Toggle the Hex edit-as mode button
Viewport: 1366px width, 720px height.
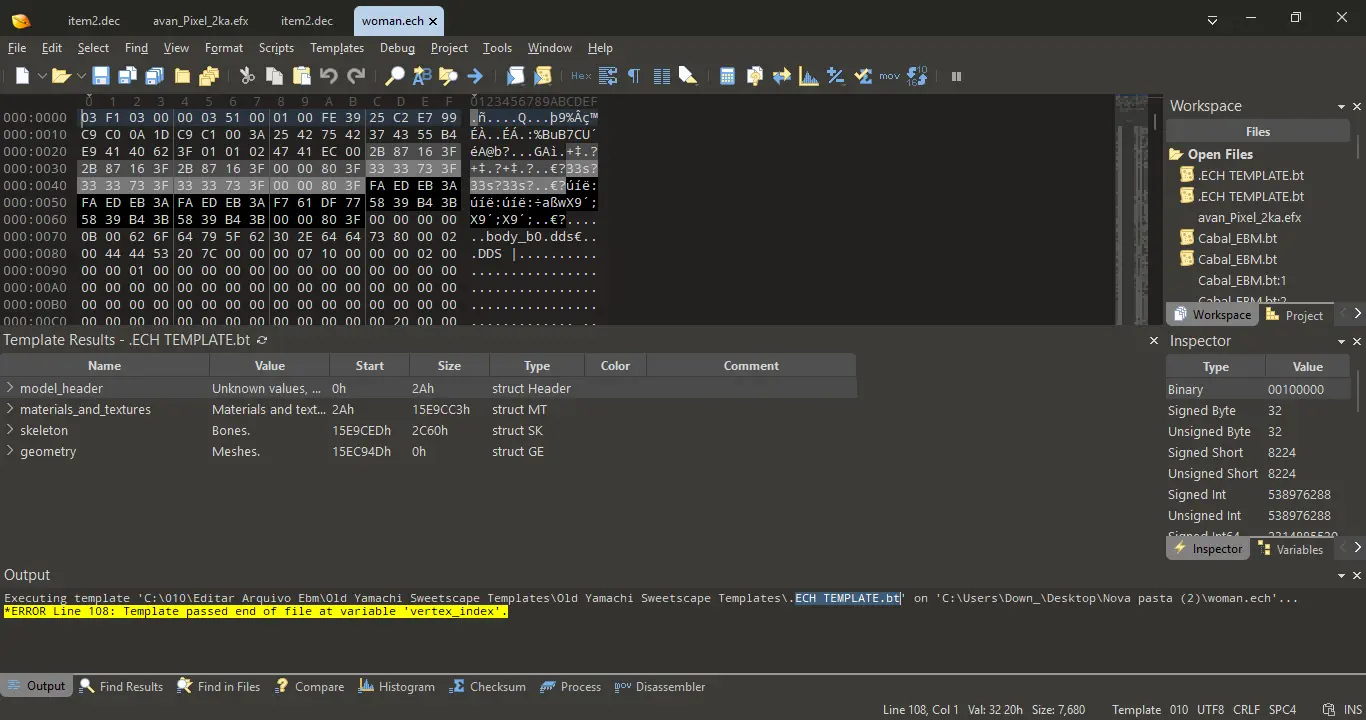tap(581, 76)
